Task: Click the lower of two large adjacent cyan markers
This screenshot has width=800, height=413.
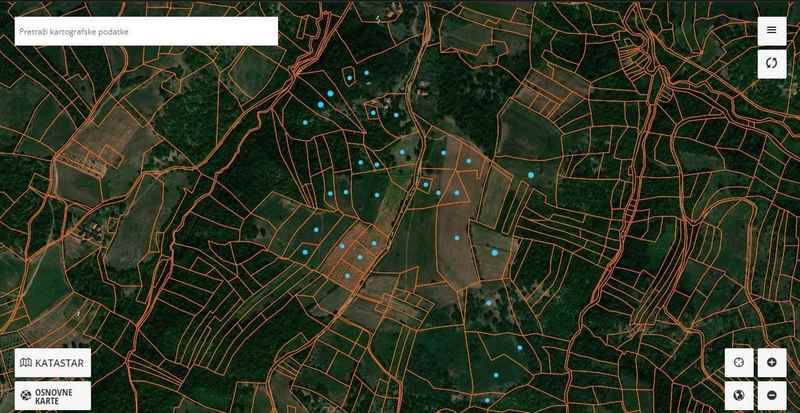Action: pos(320,104)
